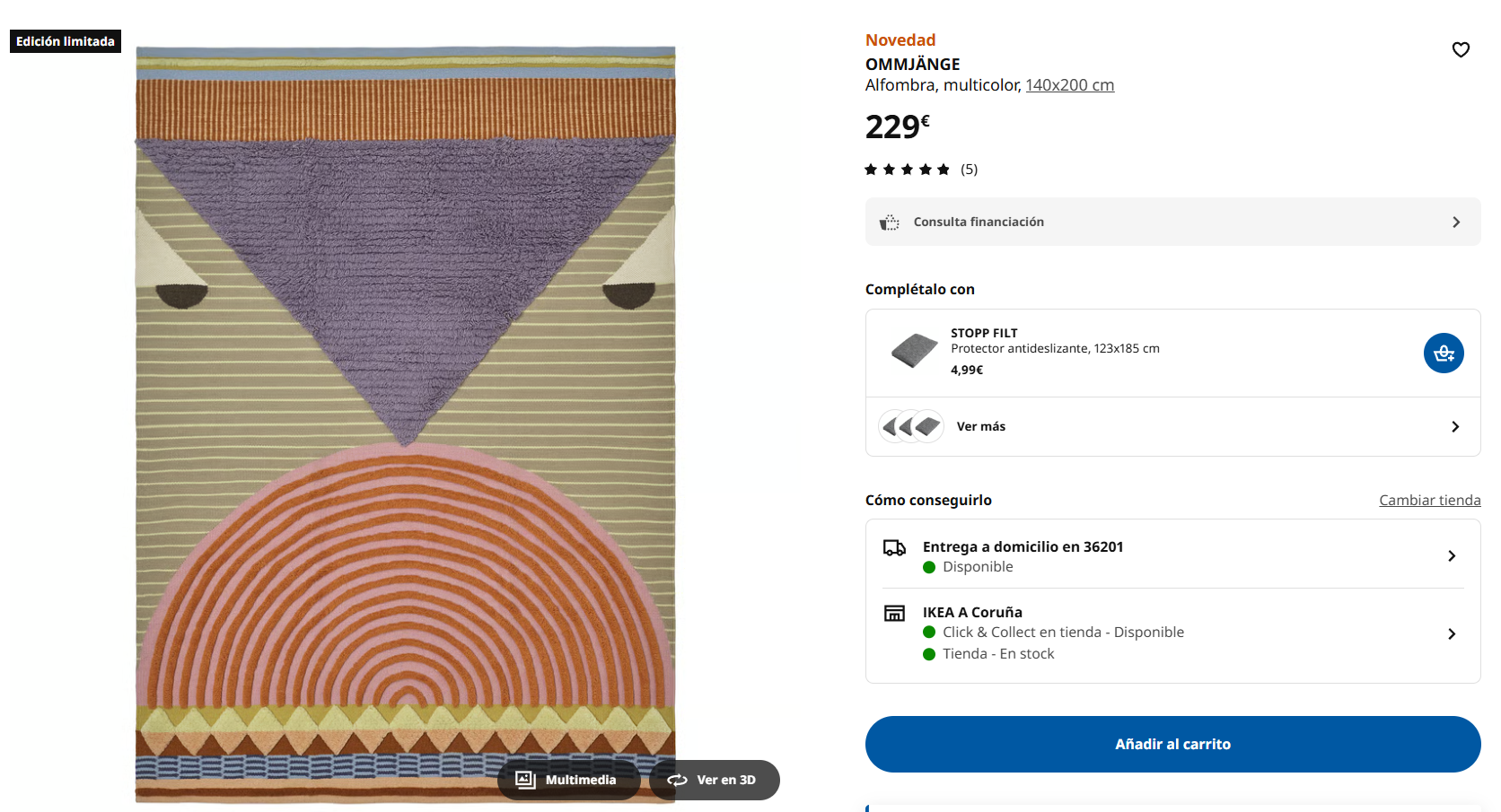Click the STOPP FILT product name
Viewport: 1501px width, 812px height.
984,333
